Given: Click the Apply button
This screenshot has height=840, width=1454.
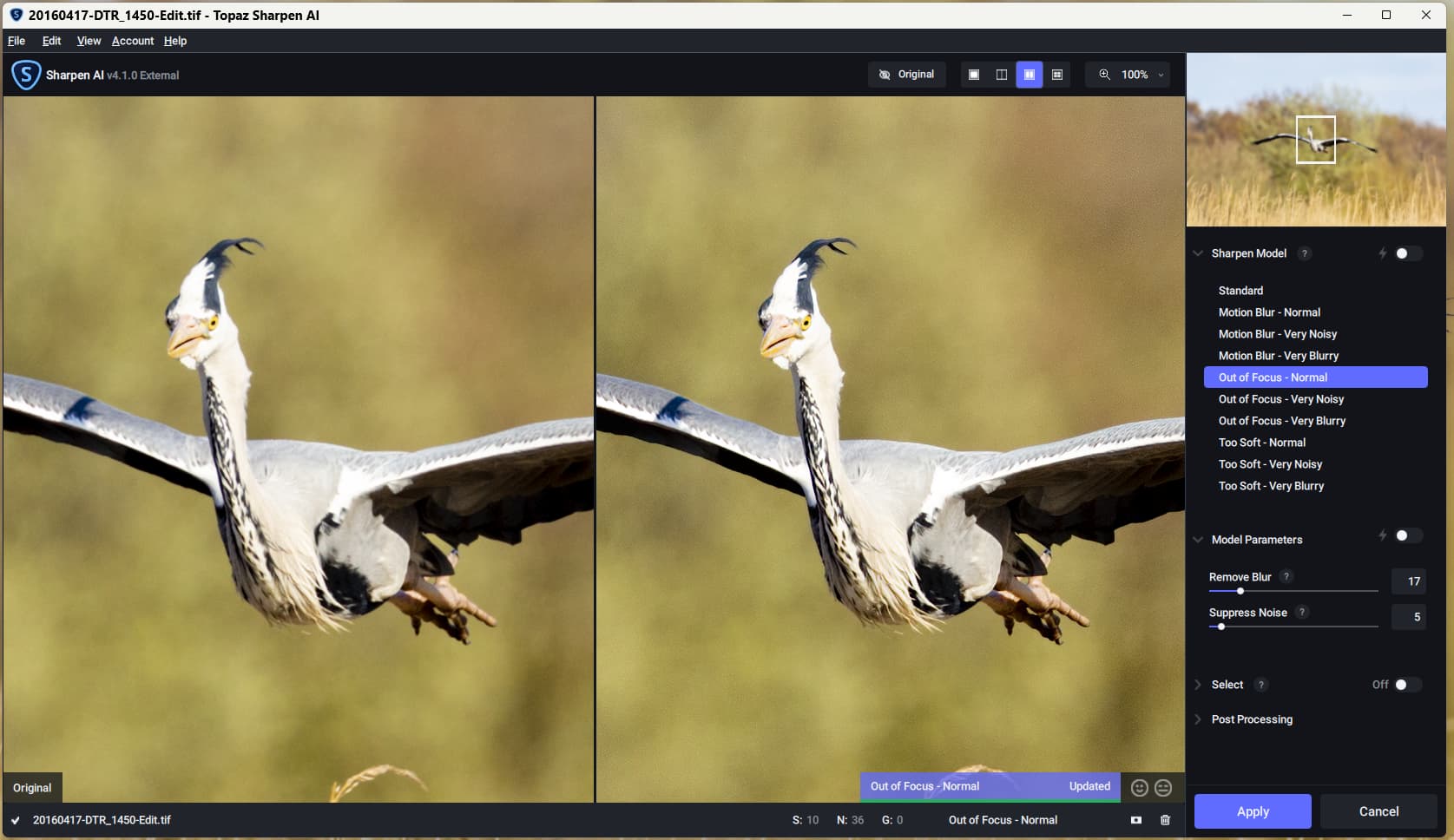Looking at the screenshot, I should pos(1252,811).
